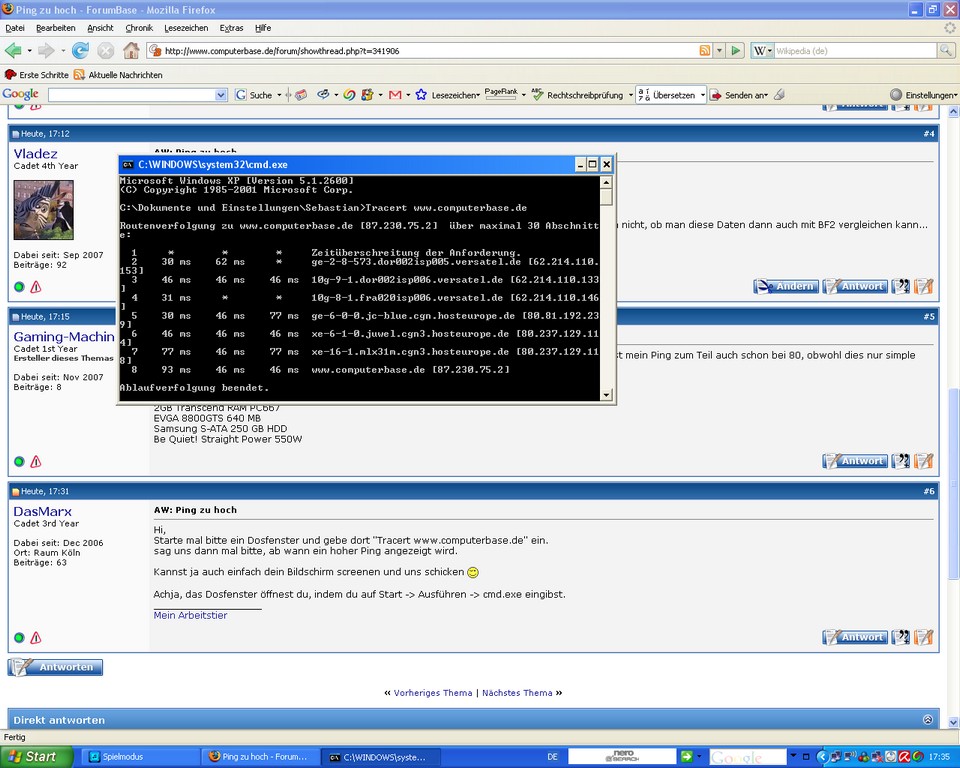Screen dimensions: 960x768
Task: Click the Google toolbar bookmarks star icon
Action: click(421, 95)
